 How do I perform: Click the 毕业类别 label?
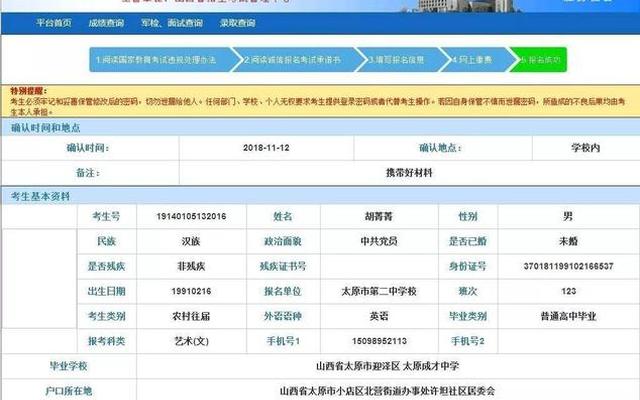tap(468, 316)
